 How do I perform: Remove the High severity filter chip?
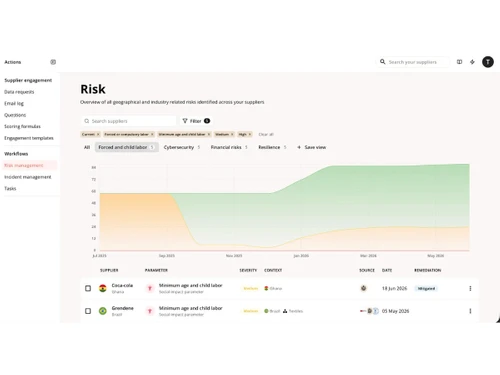pyautogui.click(x=250, y=134)
